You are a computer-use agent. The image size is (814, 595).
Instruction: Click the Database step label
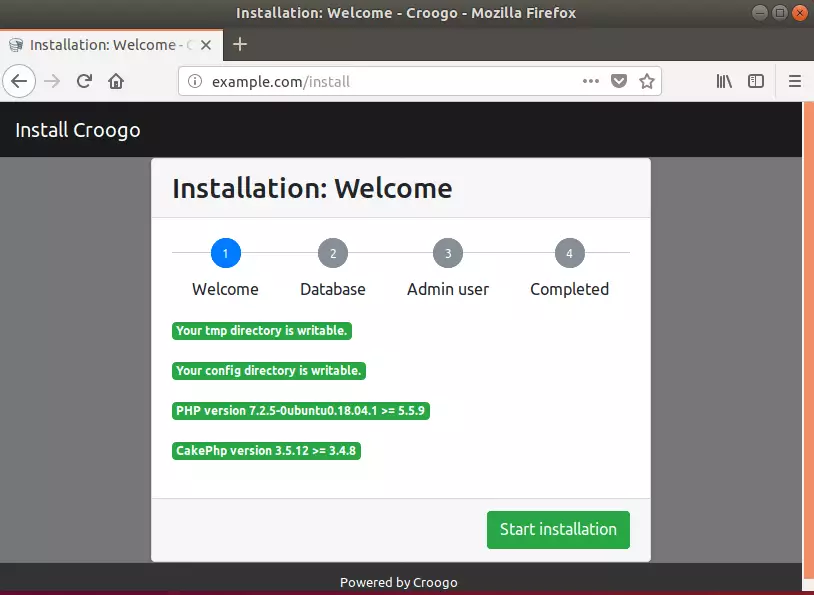(x=333, y=289)
